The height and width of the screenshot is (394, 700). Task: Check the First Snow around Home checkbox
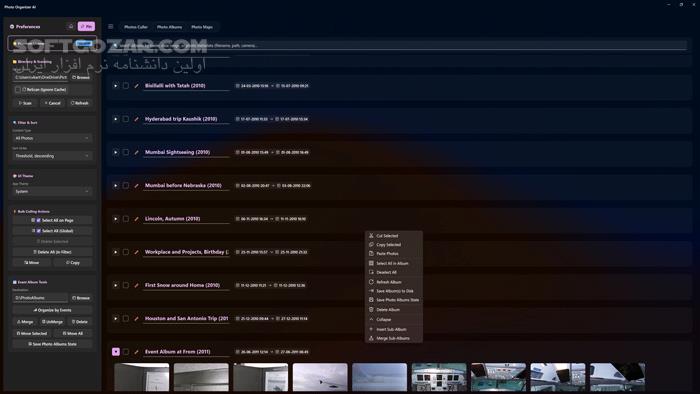pyautogui.click(x=126, y=285)
